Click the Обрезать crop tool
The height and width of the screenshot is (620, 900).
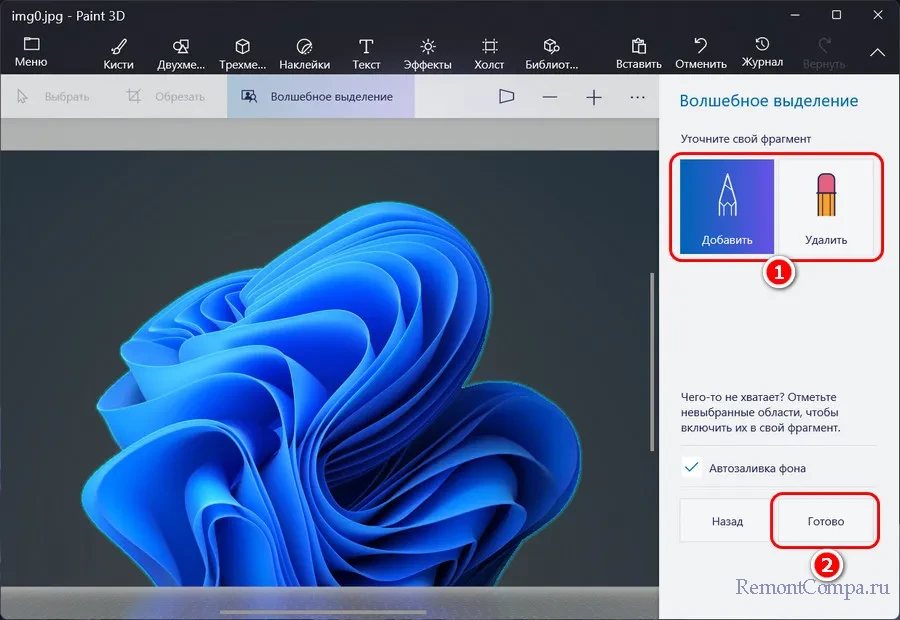pos(165,96)
